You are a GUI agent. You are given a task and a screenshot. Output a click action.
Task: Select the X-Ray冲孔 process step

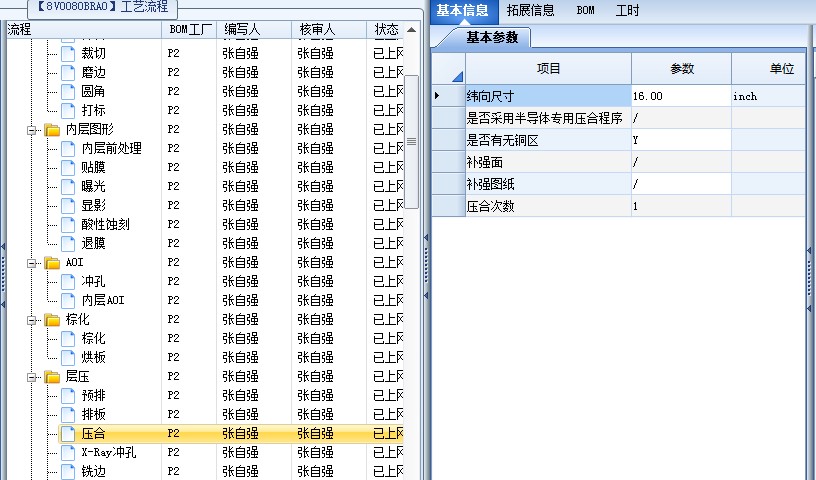pos(109,452)
